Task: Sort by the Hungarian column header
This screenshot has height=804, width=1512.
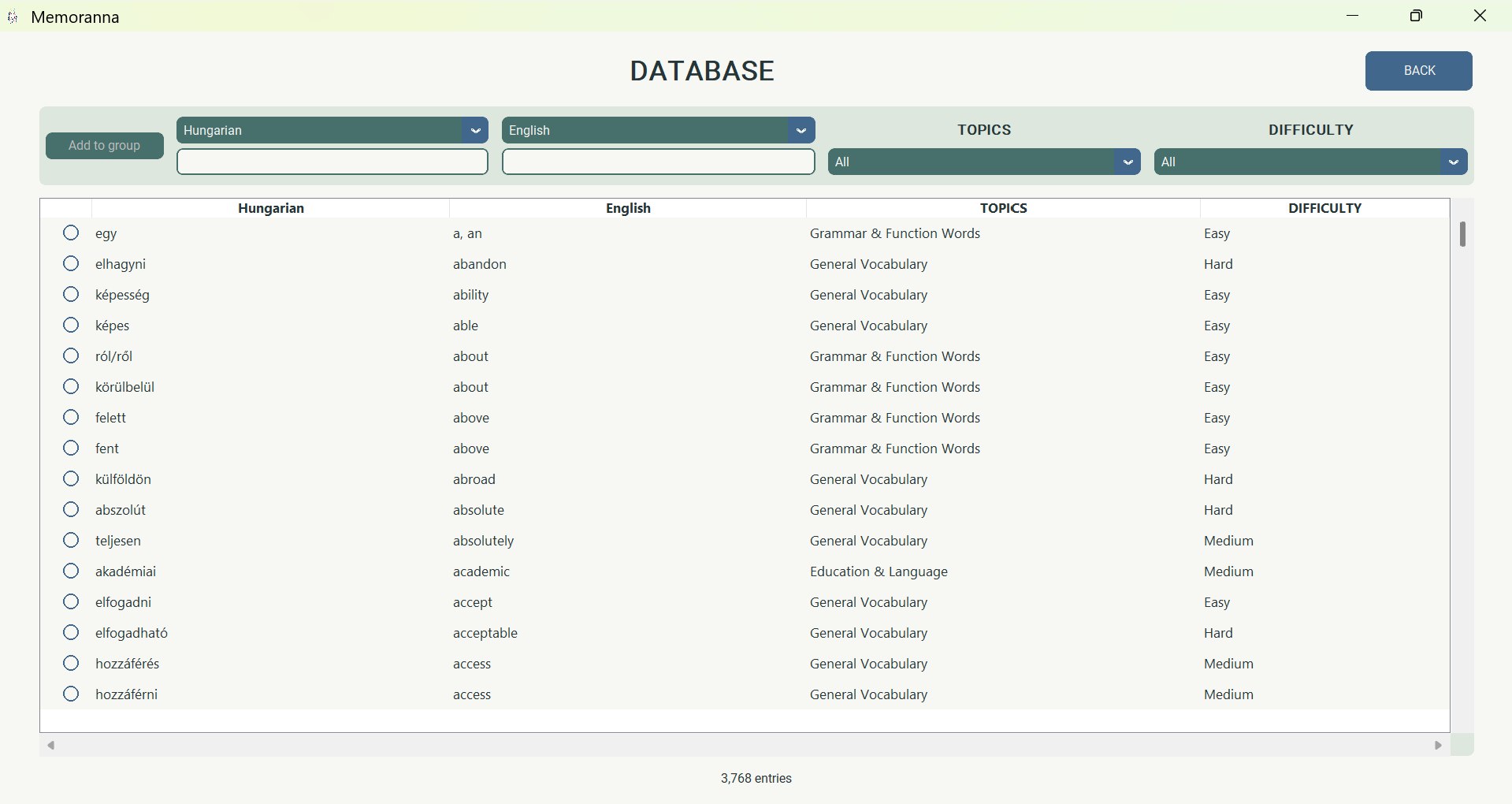Action: tap(270, 208)
